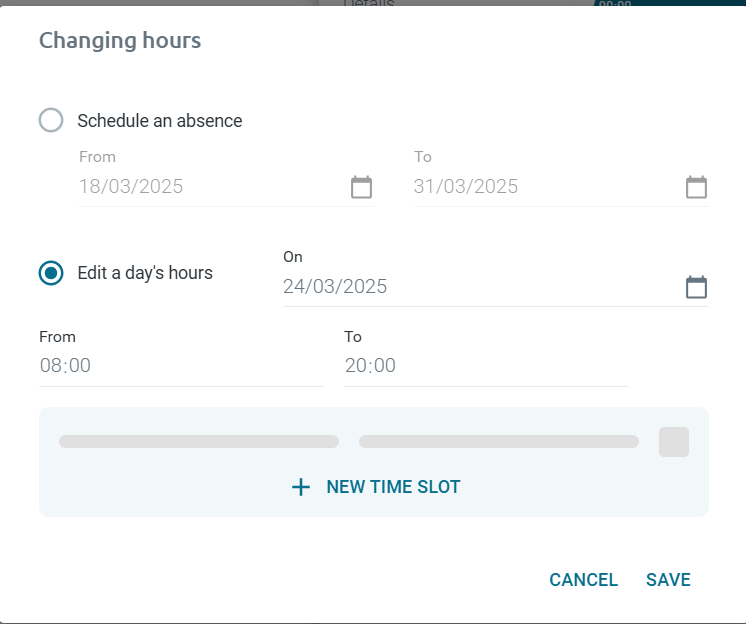Click the first grey placeholder bar
Image resolution: width=746 pixels, height=624 pixels.
point(199,441)
